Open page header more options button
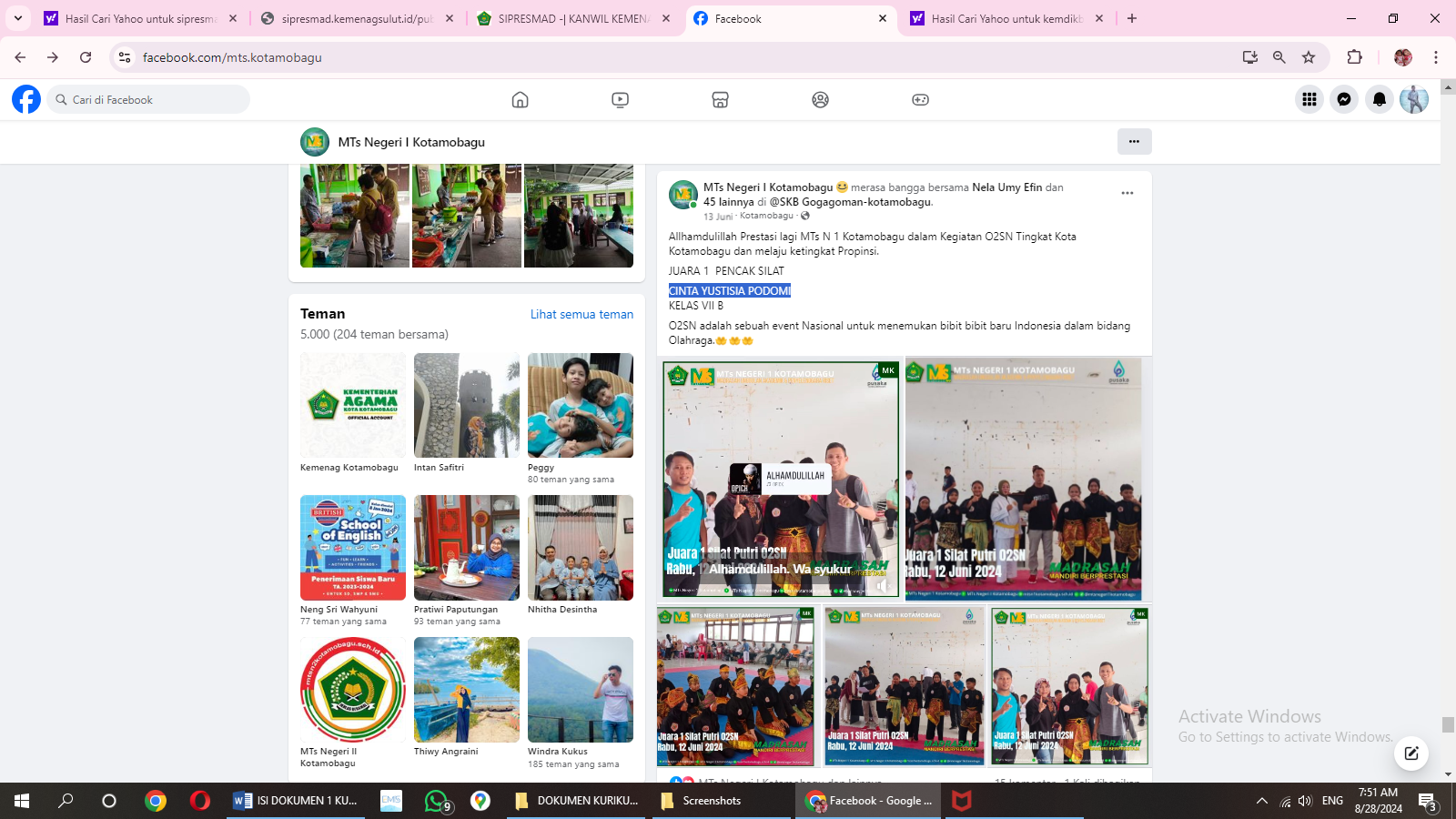The height and width of the screenshot is (819, 1456). tap(1134, 142)
